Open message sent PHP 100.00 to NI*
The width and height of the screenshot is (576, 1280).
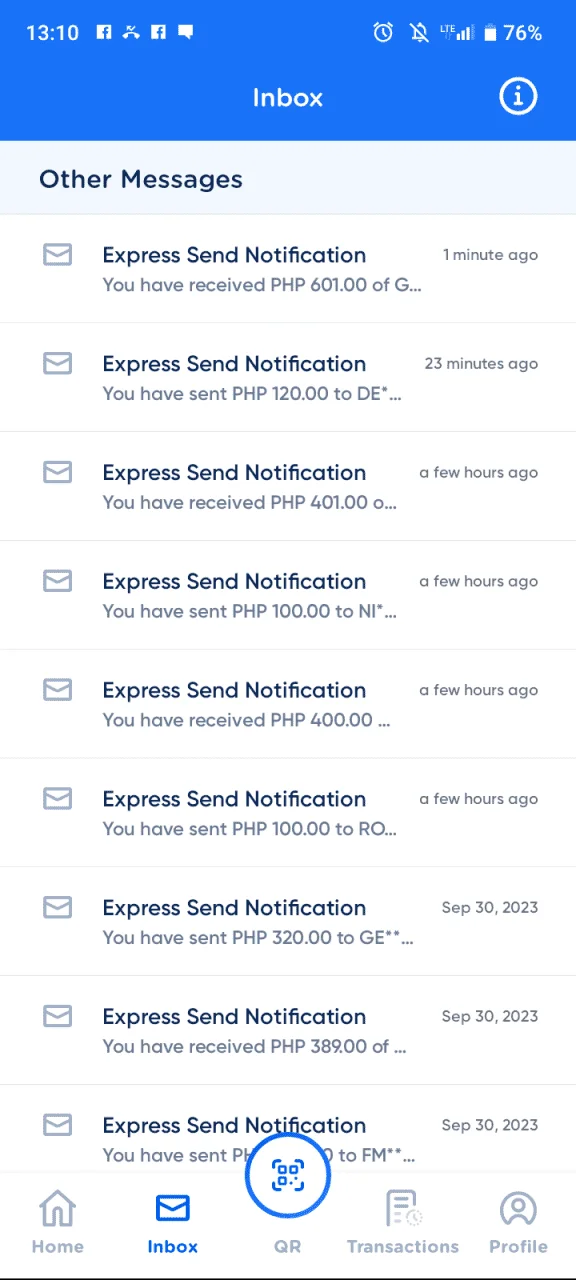(288, 595)
